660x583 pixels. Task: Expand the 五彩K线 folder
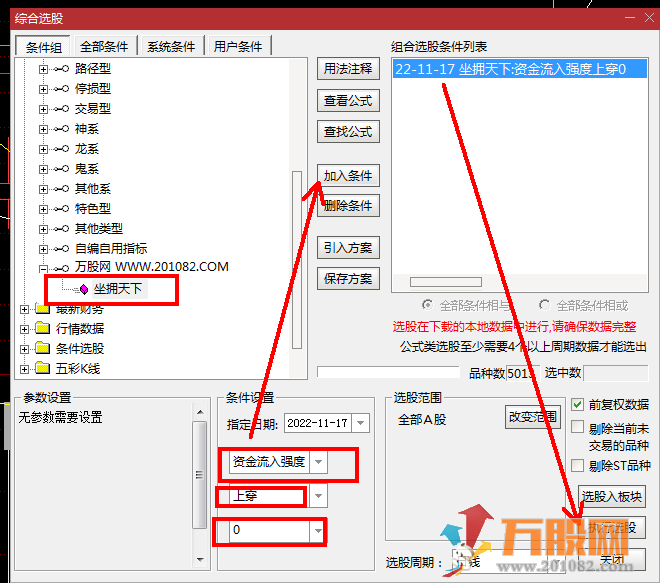[24, 369]
